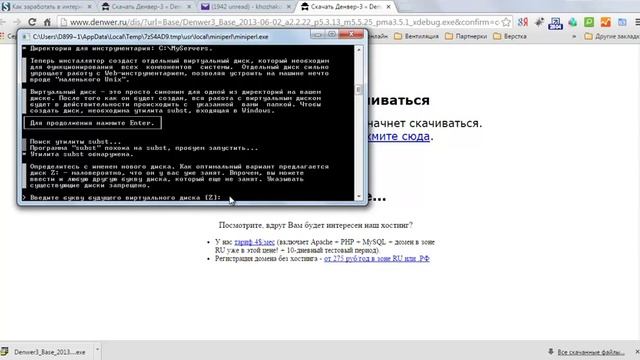This screenshot has height=360, width=640.
Task: Open the 'Вентиляция' bookmarks folder
Action: (416, 36)
